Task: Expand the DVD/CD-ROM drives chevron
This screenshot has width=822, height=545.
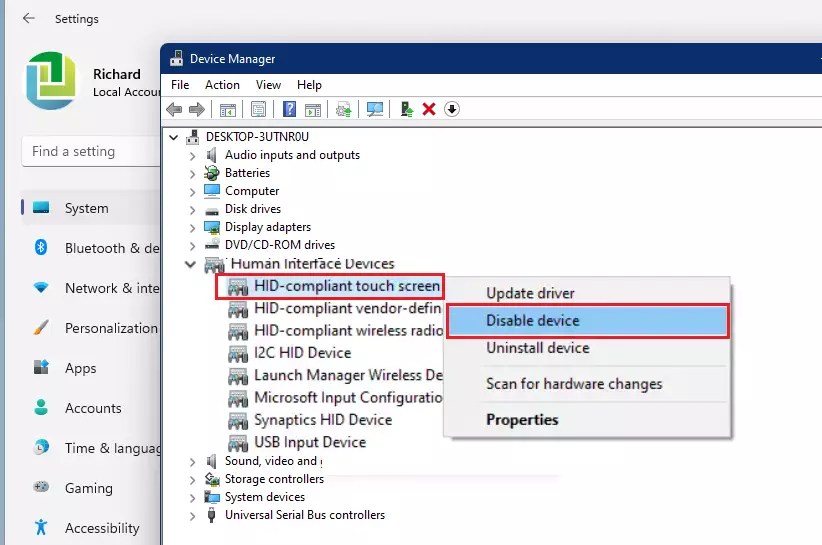Action: click(192, 246)
